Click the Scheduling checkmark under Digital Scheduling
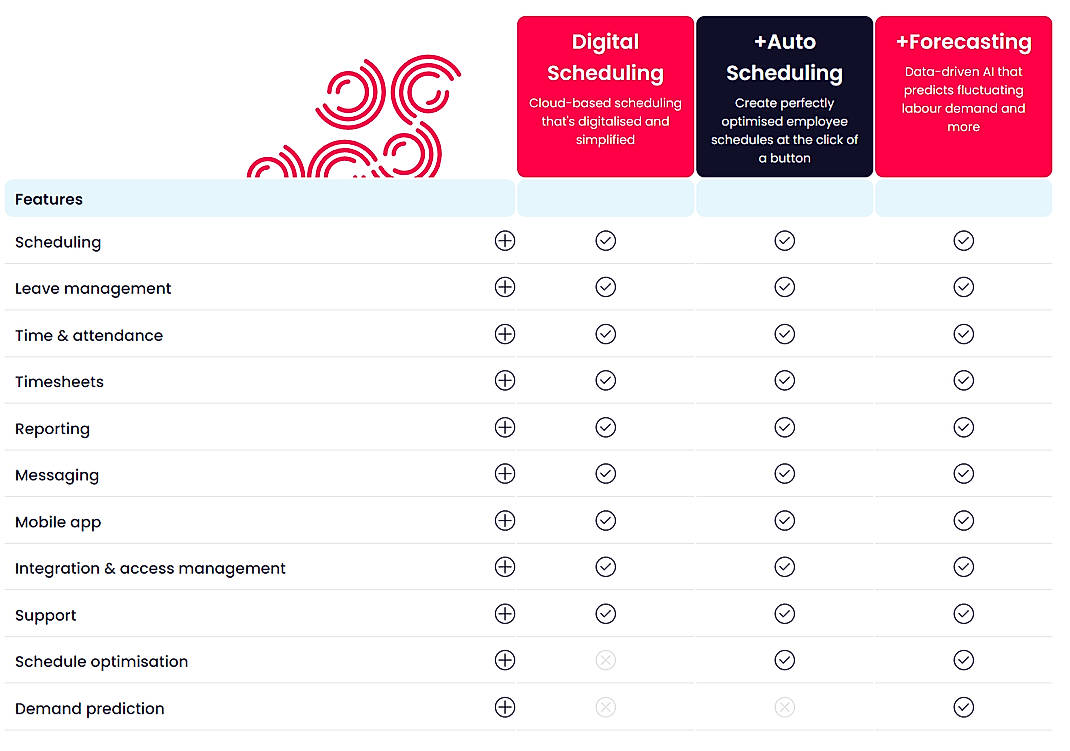1070x751 pixels. click(605, 240)
